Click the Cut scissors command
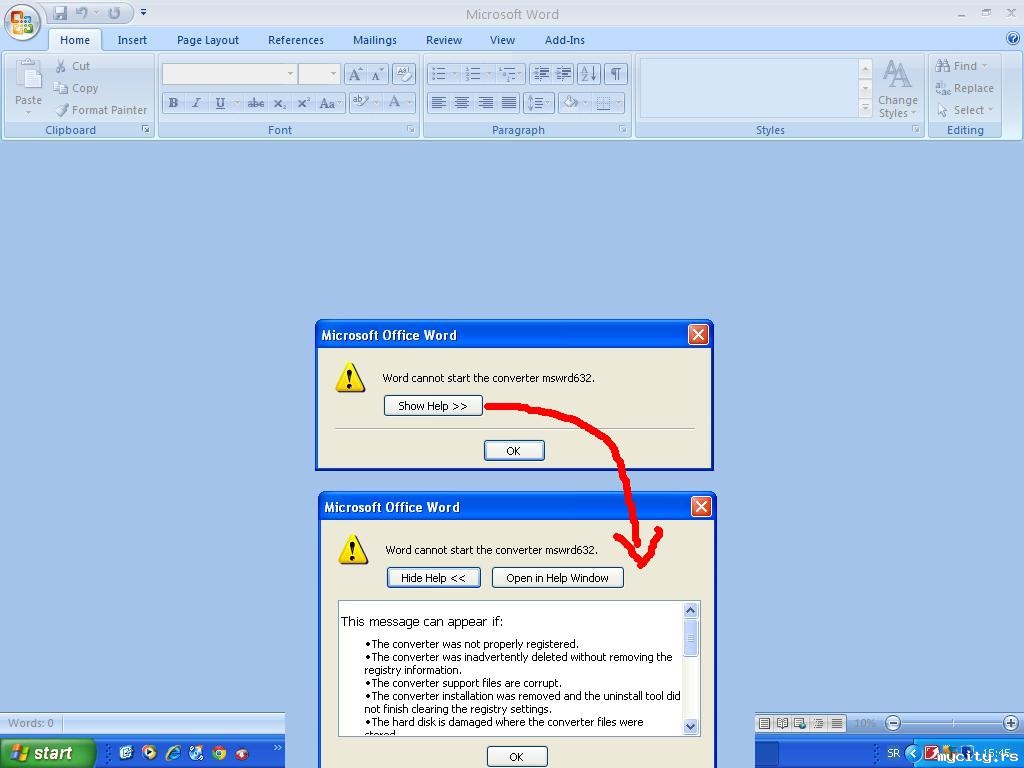 (x=72, y=66)
